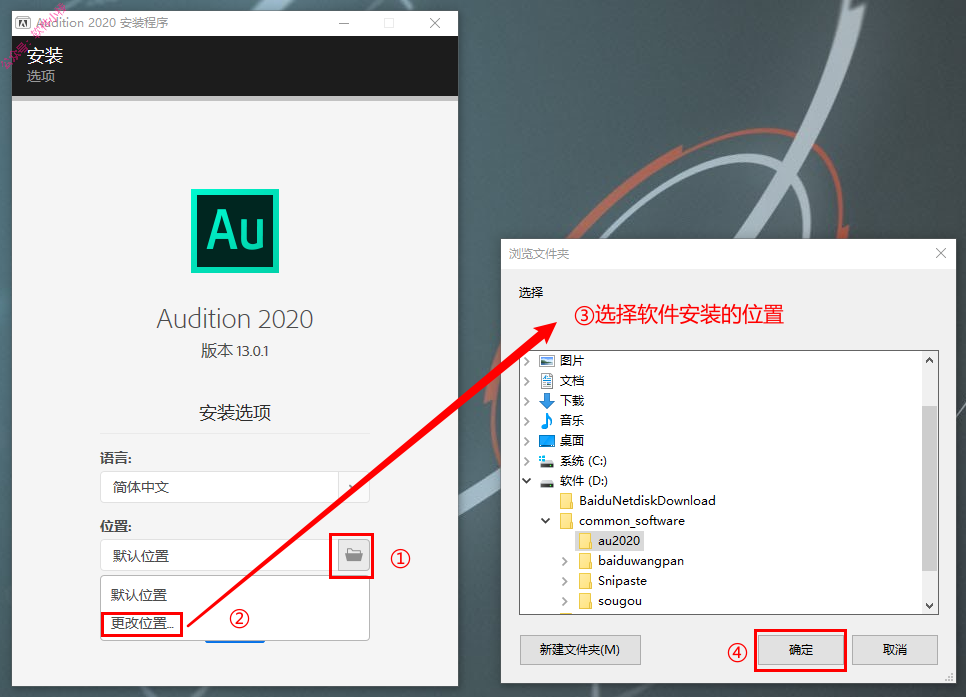Expand the sougou folder node

pyautogui.click(x=565, y=601)
